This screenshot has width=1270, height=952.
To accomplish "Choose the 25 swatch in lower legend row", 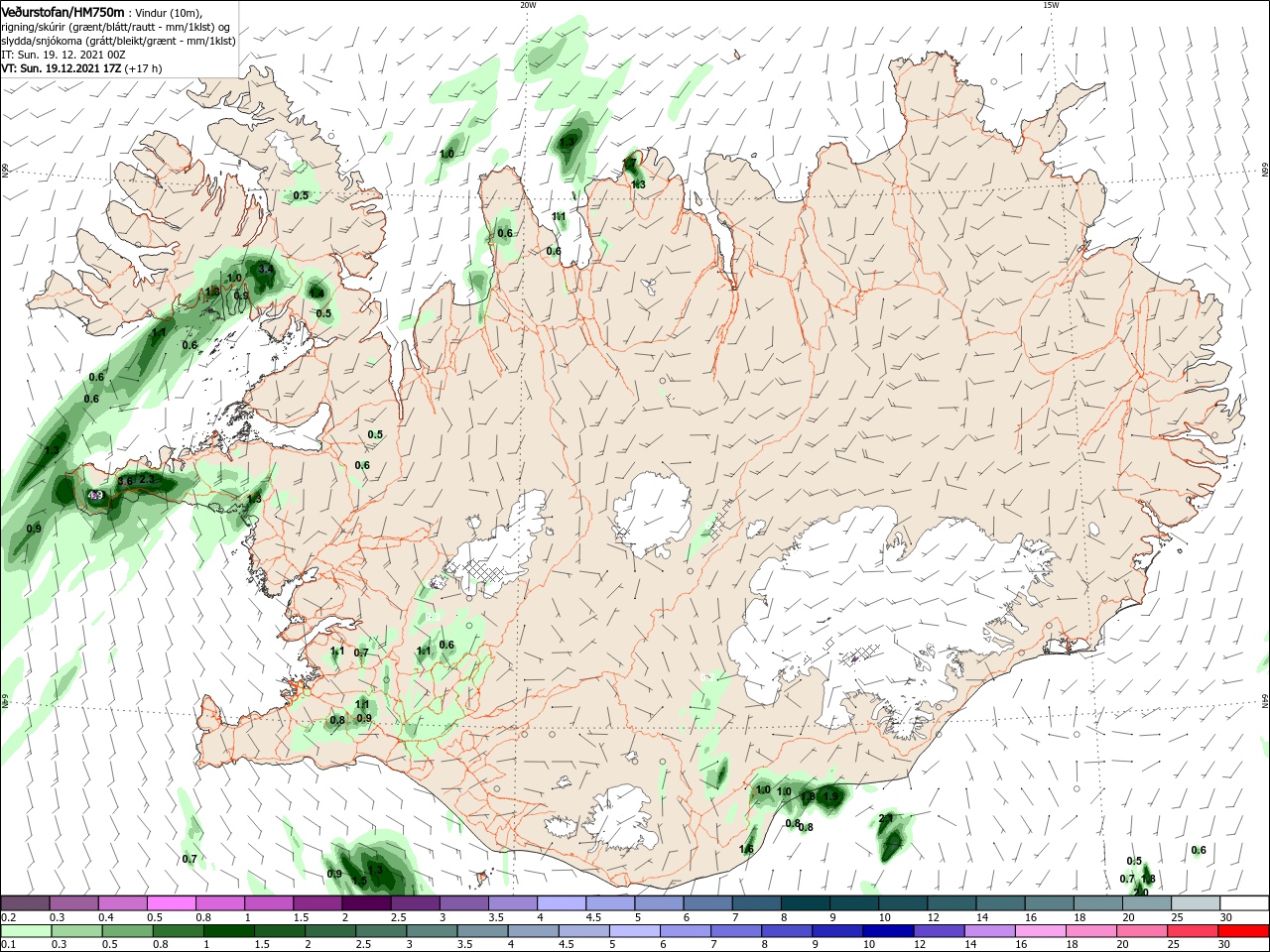I will click(x=1192, y=931).
